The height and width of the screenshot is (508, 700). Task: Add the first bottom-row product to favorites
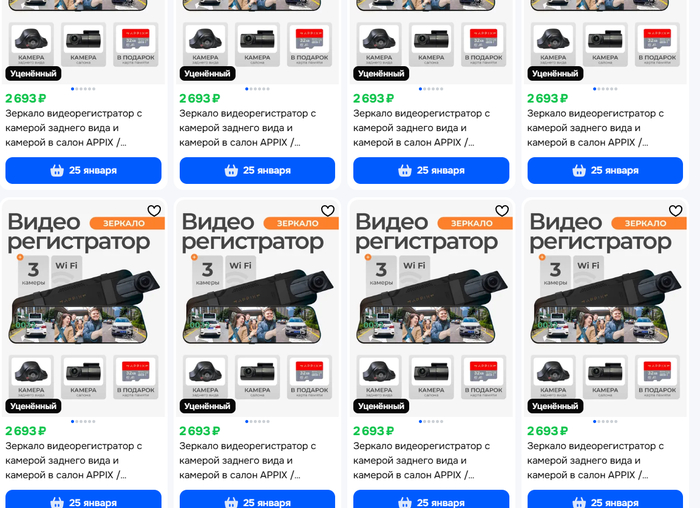[154, 210]
